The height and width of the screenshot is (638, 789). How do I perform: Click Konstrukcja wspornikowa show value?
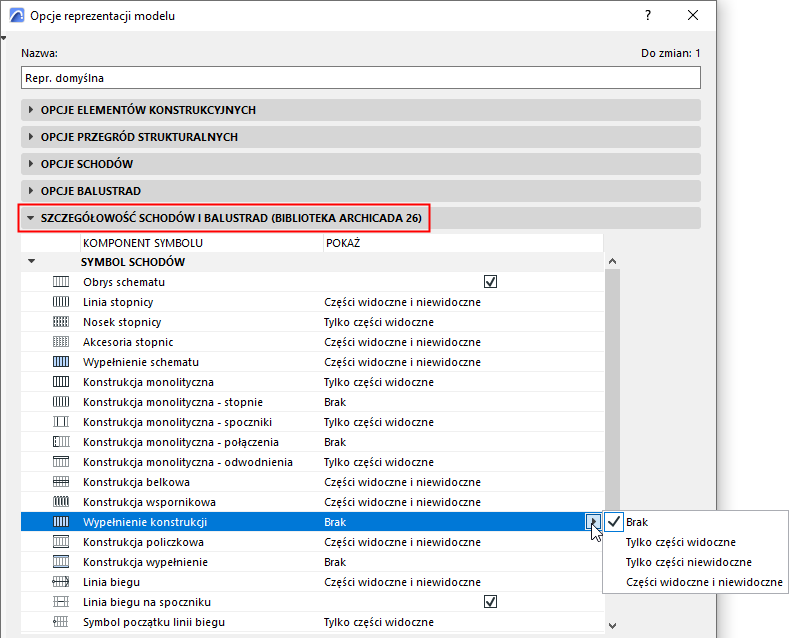tap(403, 502)
